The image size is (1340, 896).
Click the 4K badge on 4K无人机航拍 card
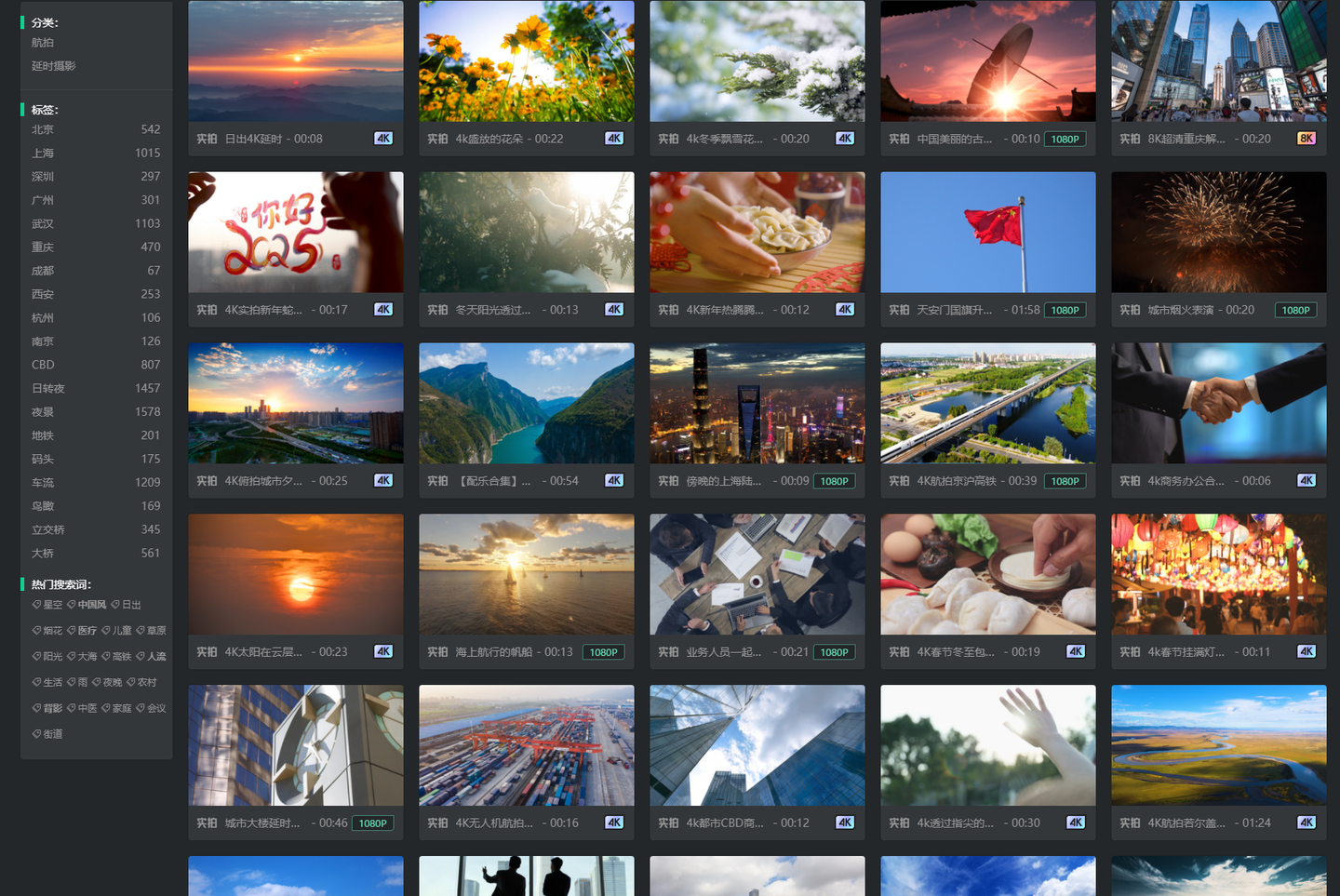pyautogui.click(x=614, y=823)
